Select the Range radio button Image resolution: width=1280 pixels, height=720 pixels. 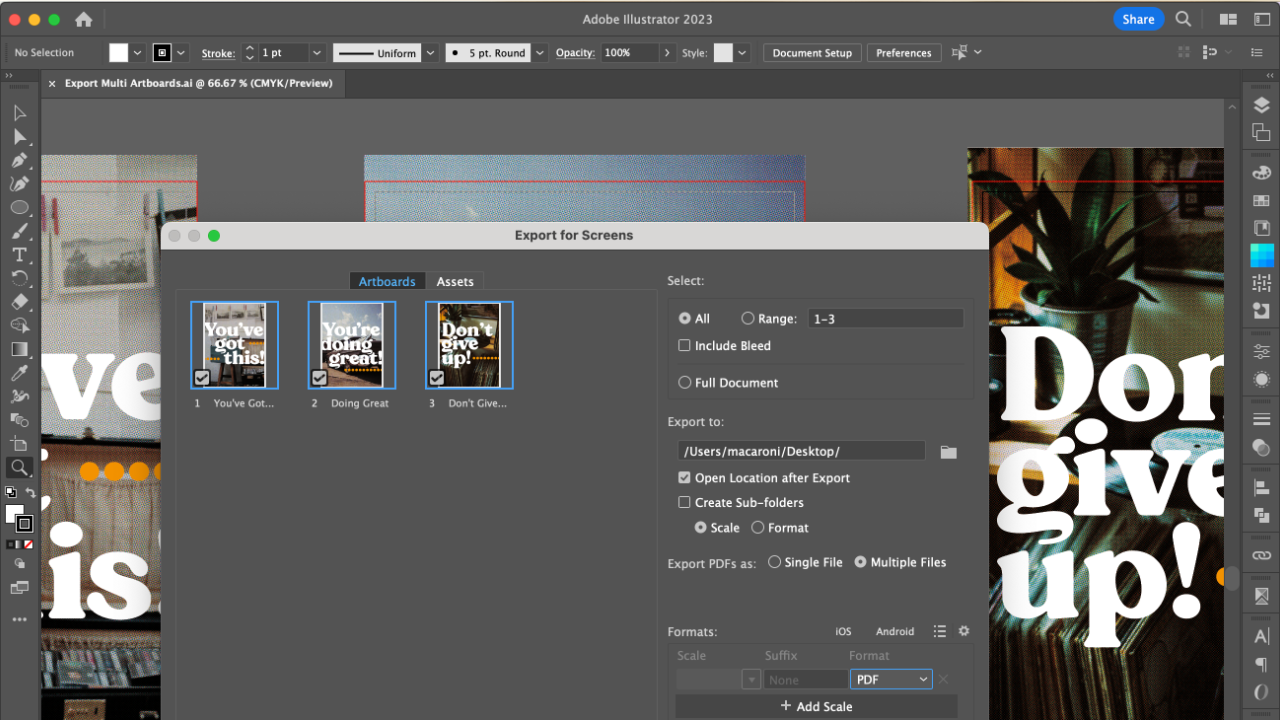coord(748,318)
